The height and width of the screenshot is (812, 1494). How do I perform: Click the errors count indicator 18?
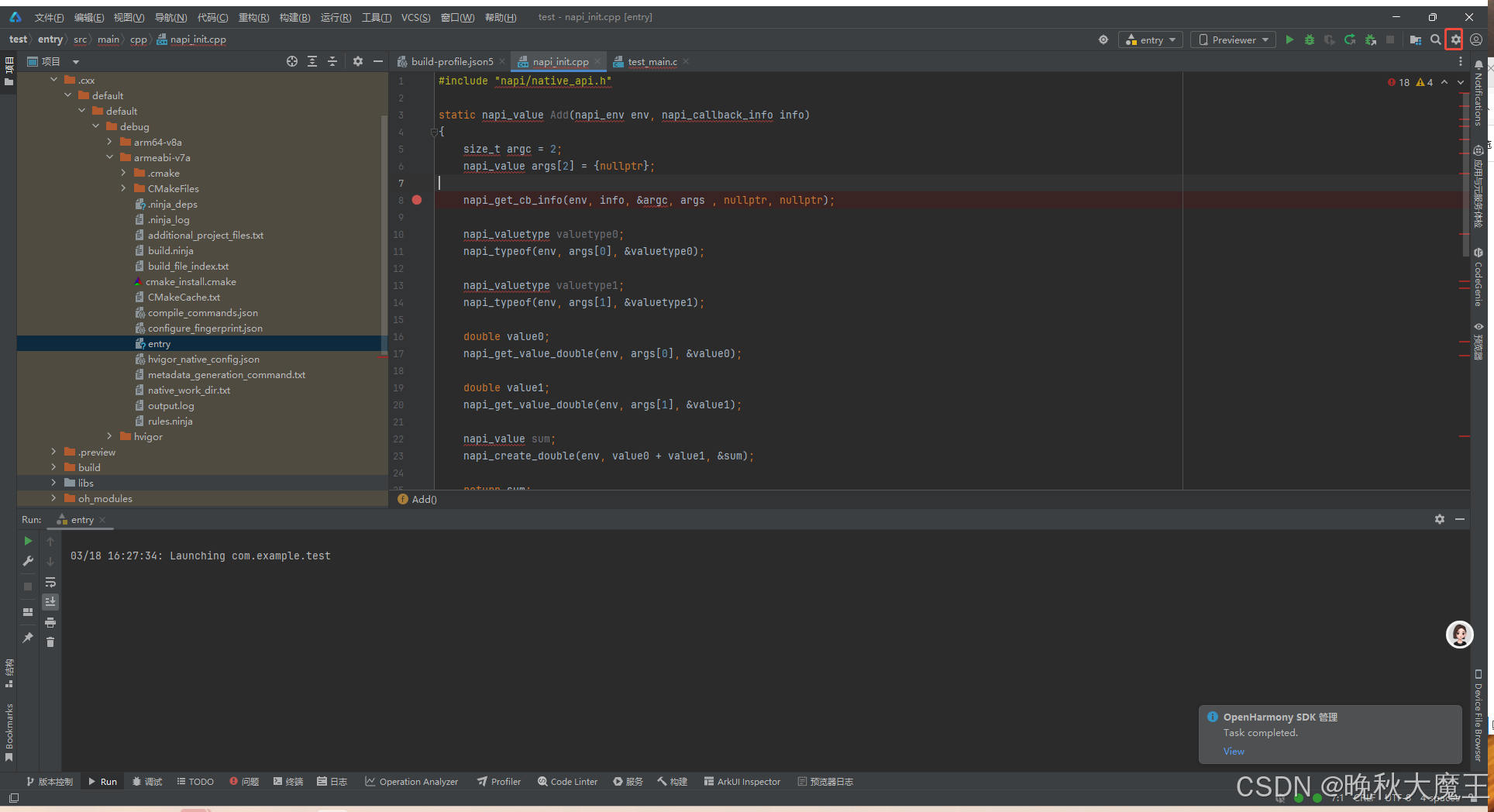tap(1399, 82)
